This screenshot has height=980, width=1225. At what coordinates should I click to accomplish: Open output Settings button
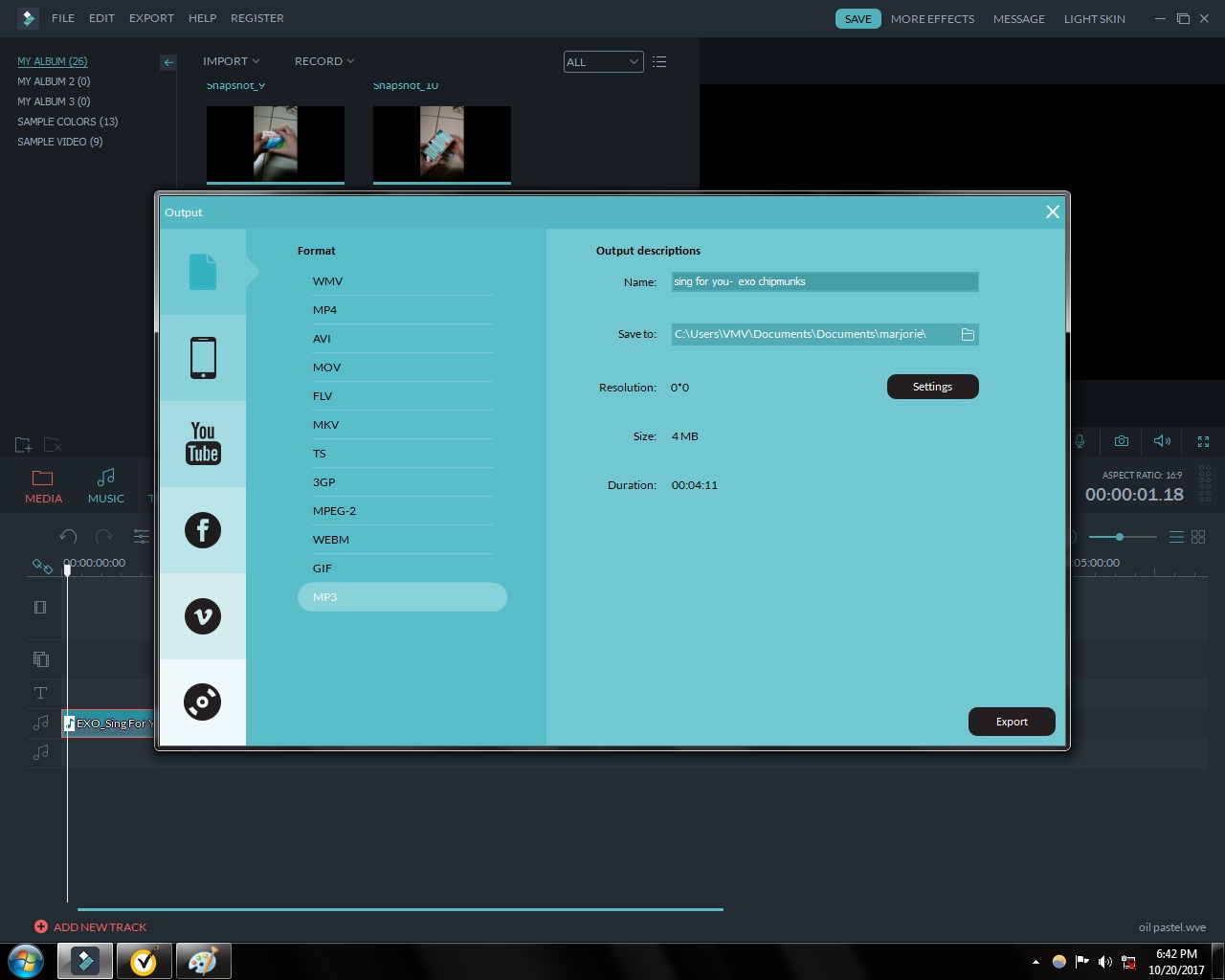coord(932,387)
